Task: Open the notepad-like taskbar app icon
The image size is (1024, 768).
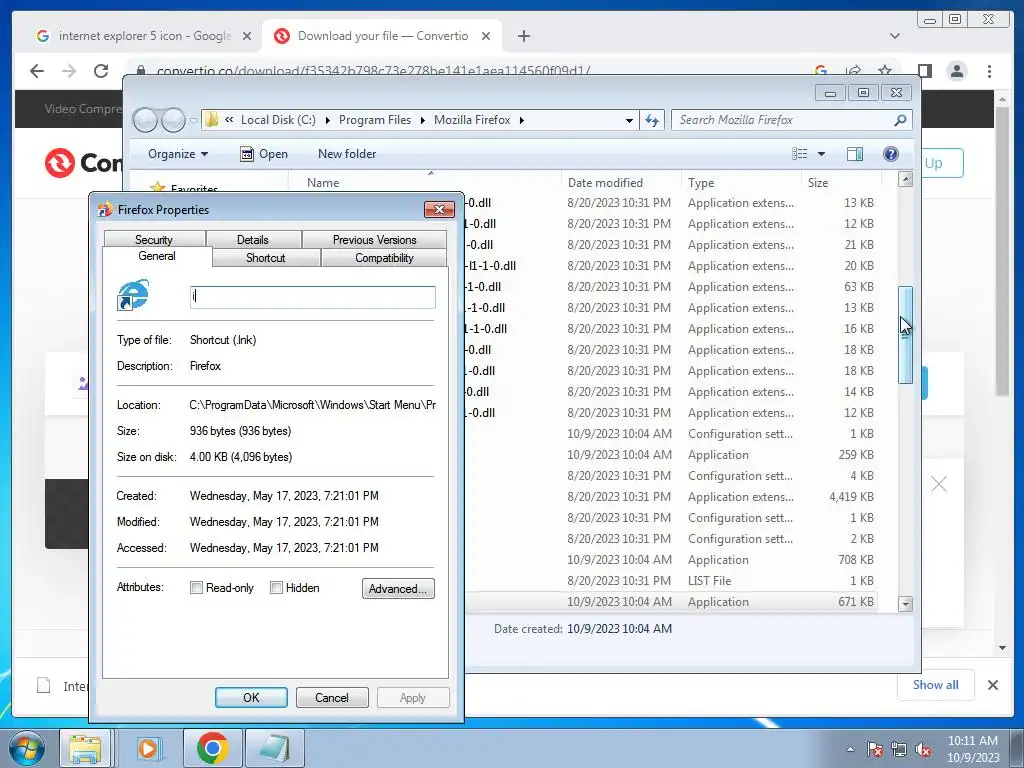Action: [274, 748]
